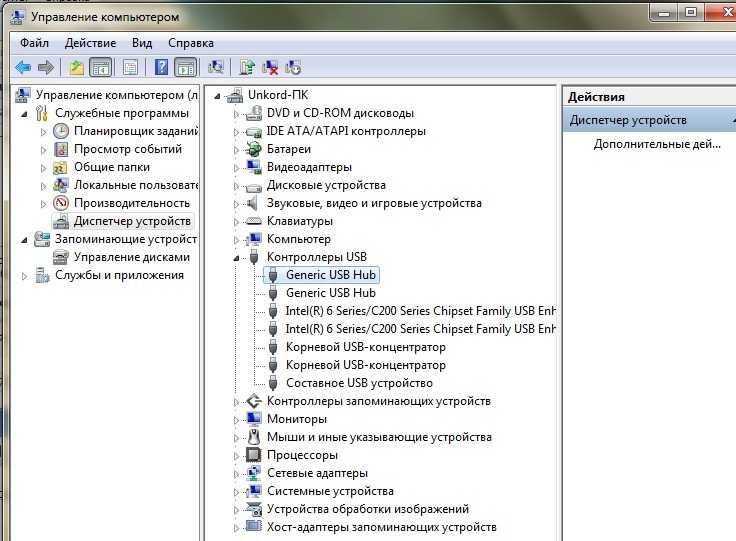Expand Службы и приложения in left tree

[x=24, y=276]
